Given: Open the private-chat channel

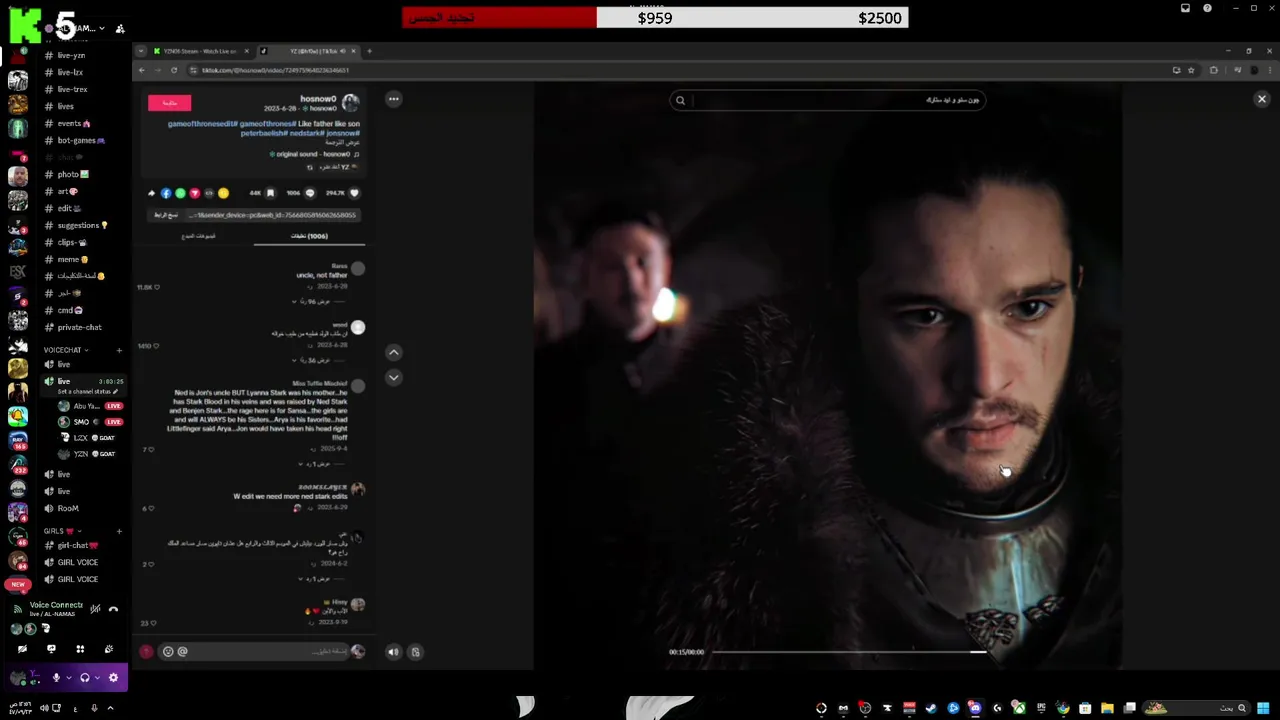Looking at the screenshot, I should point(78,327).
